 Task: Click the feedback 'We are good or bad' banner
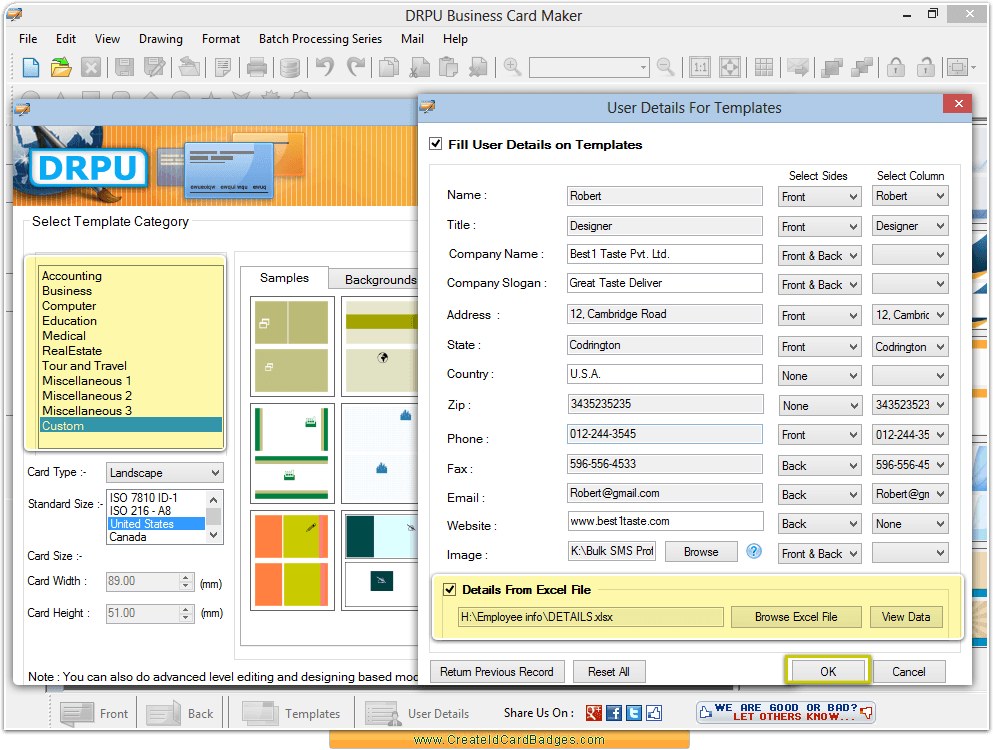[785, 712]
